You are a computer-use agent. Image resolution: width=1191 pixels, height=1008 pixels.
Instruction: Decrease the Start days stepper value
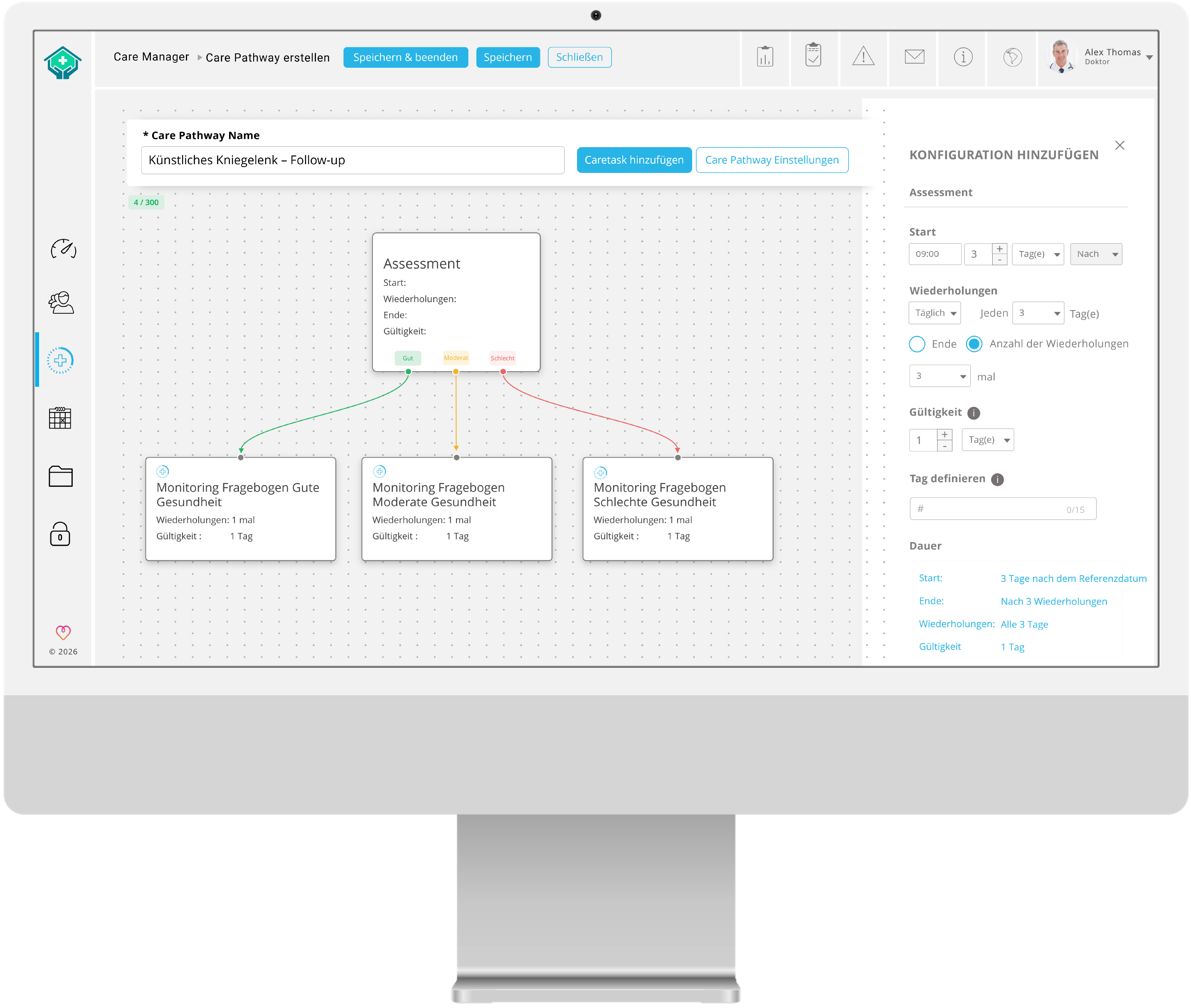999,260
